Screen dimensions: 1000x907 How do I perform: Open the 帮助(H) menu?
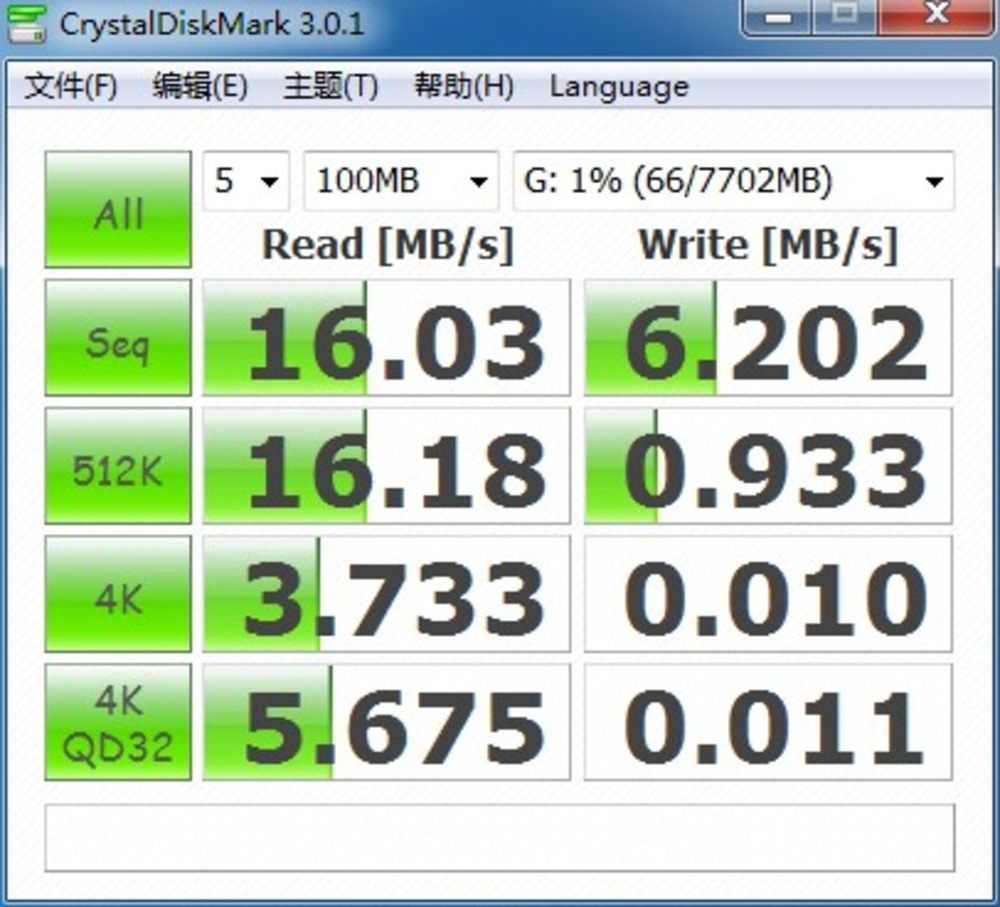click(464, 86)
